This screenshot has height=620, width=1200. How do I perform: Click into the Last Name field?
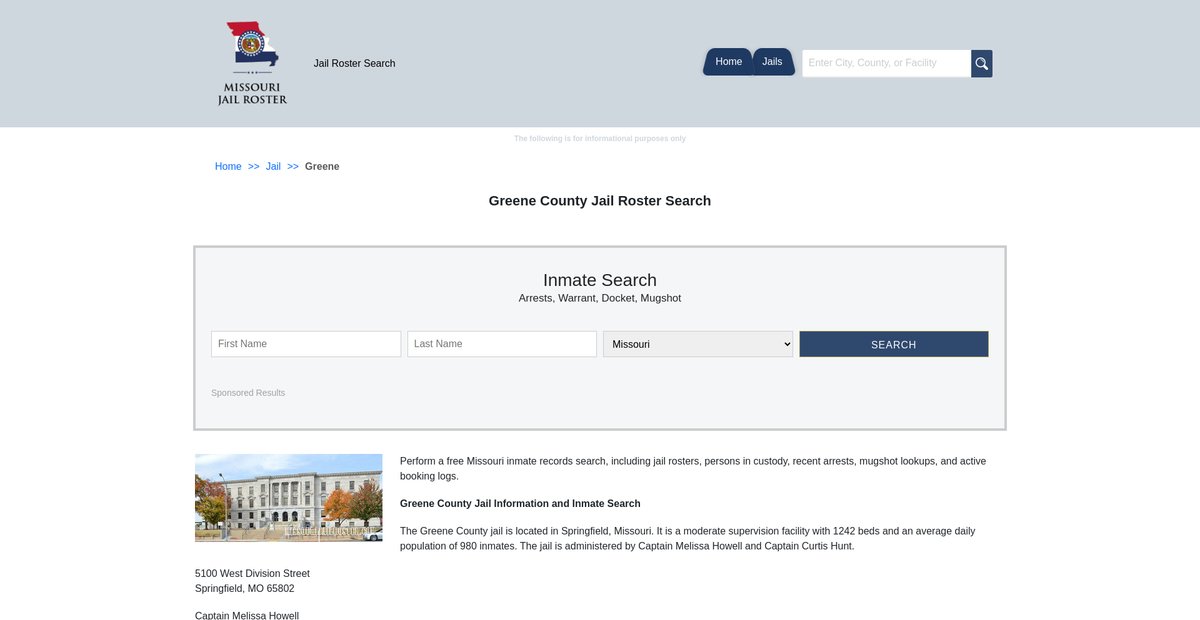coord(502,344)
